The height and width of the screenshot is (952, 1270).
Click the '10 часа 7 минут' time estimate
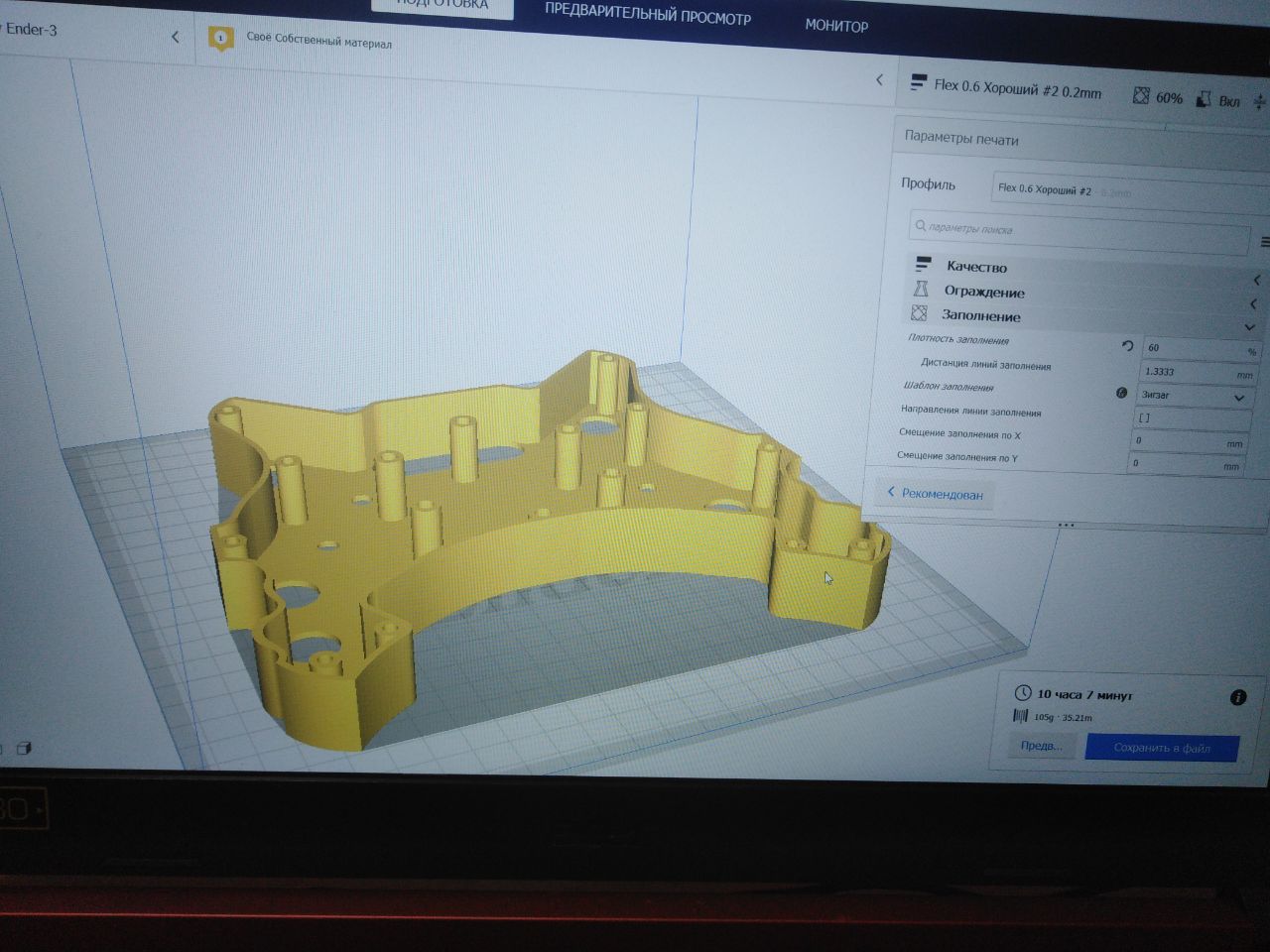pos(1084,695)
